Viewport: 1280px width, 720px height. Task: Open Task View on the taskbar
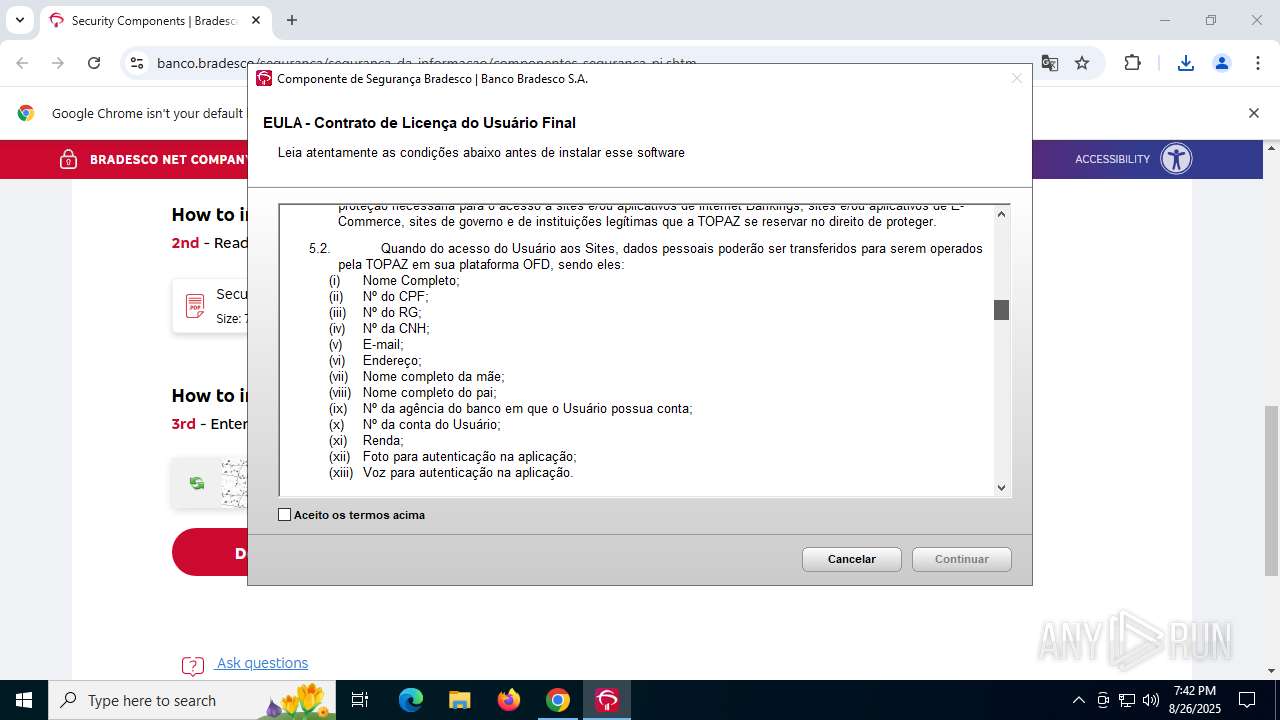pos(360,700)
